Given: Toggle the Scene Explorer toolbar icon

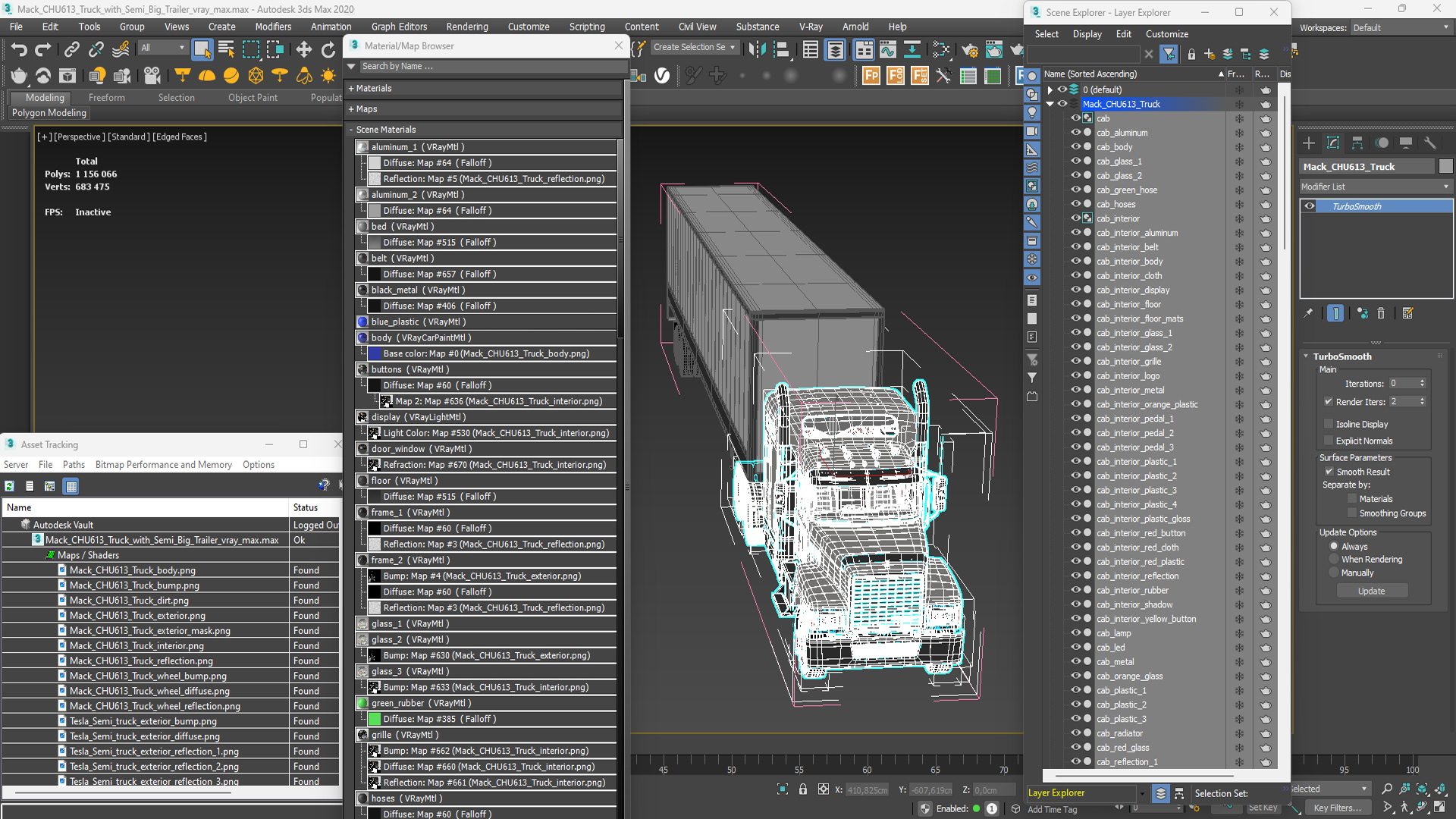Looking at the screenshot, I should tap(810, 50).
